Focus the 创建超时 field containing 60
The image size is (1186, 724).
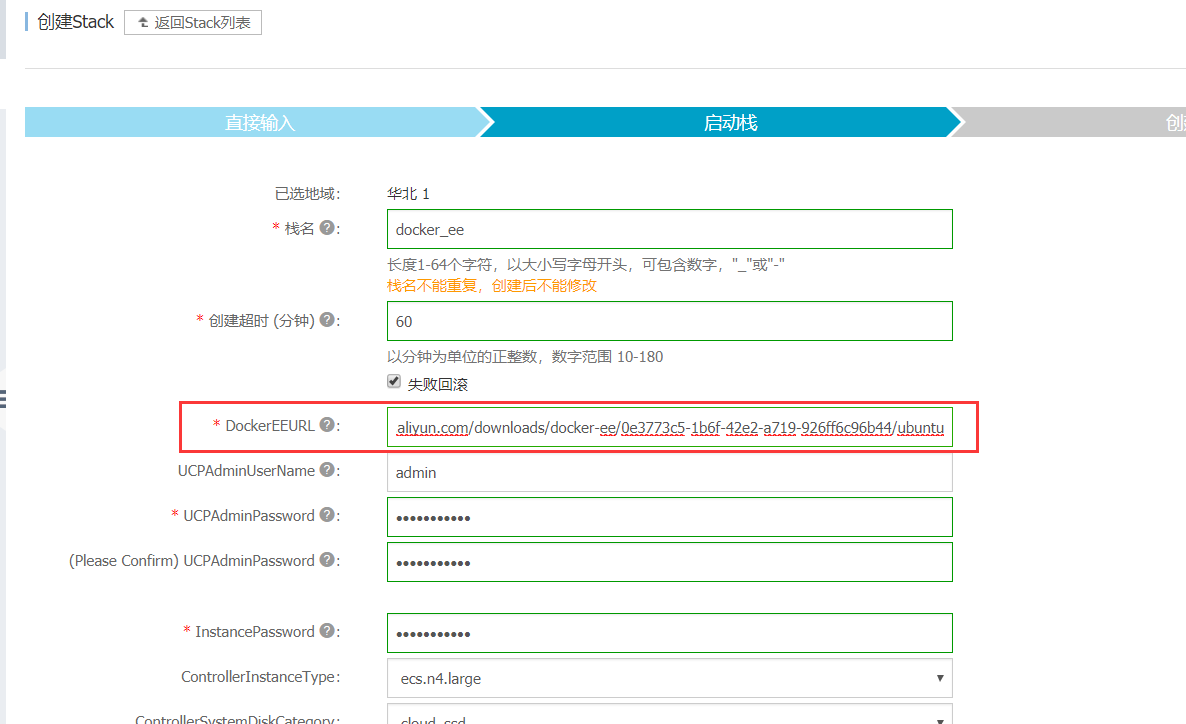click(669, 322)
